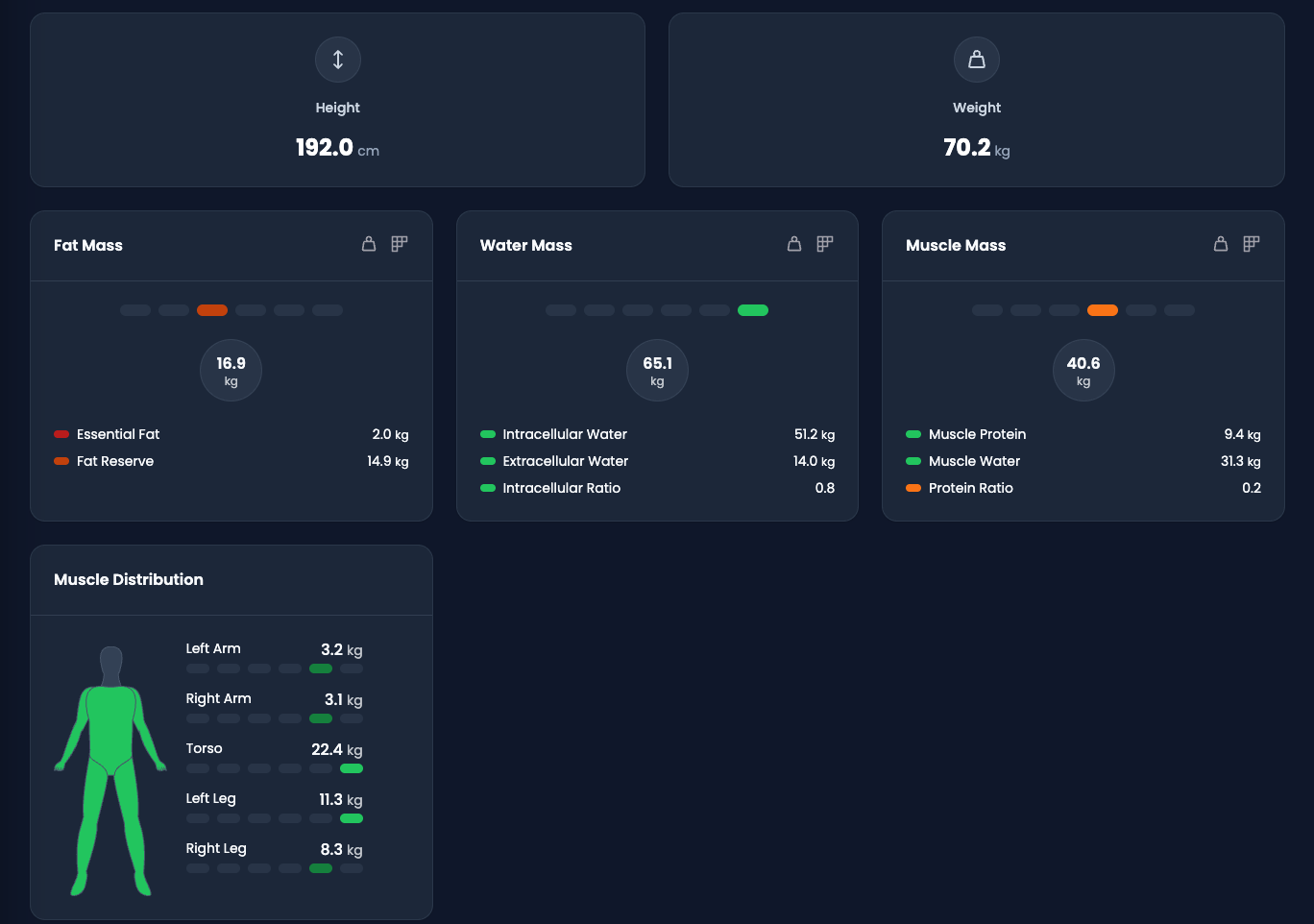Click the Height up-down arrow icon
The image size is (1314, 924).
click(338, 60)
